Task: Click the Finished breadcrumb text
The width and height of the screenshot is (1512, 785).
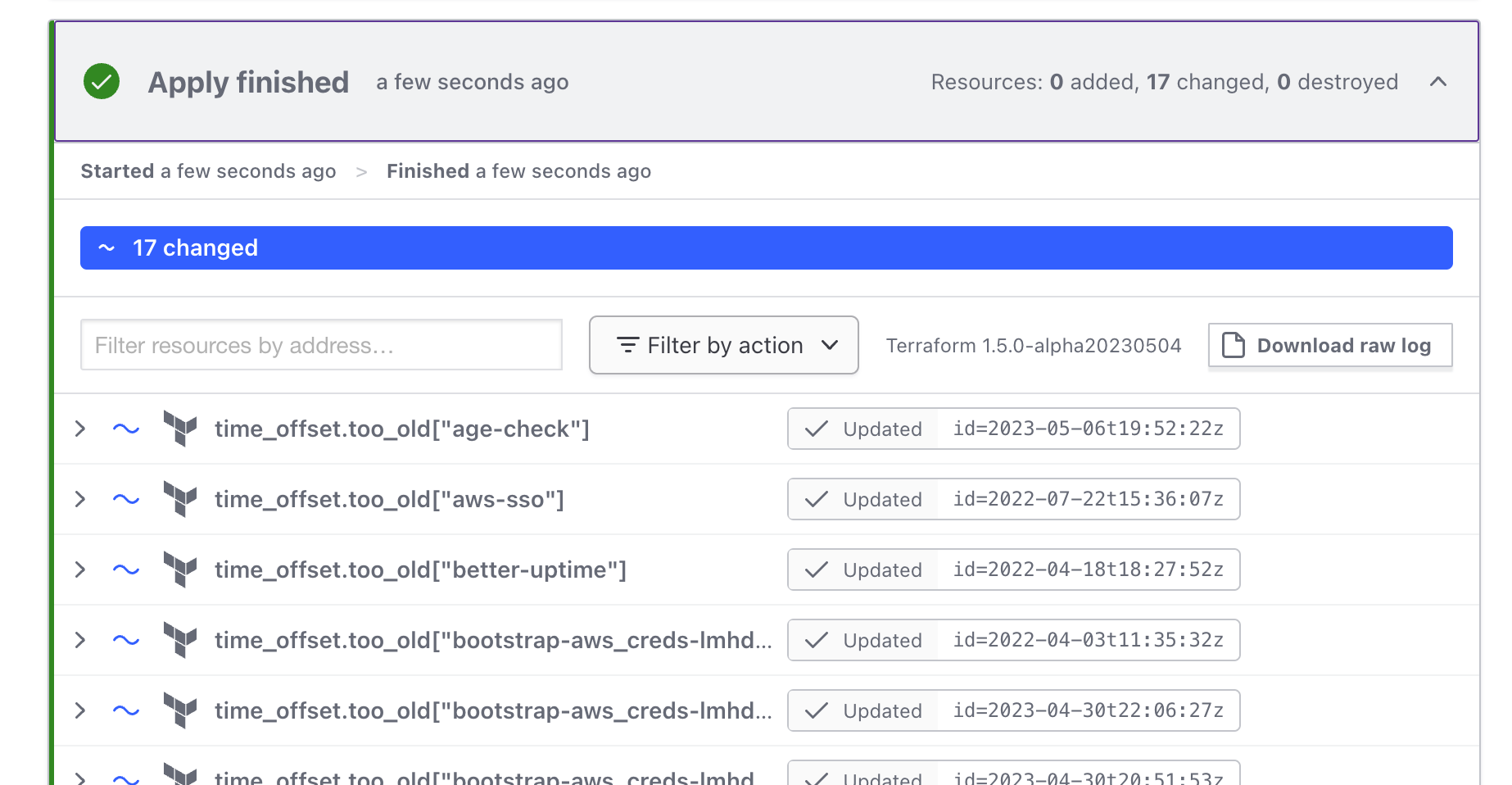Action: [518, 170]
